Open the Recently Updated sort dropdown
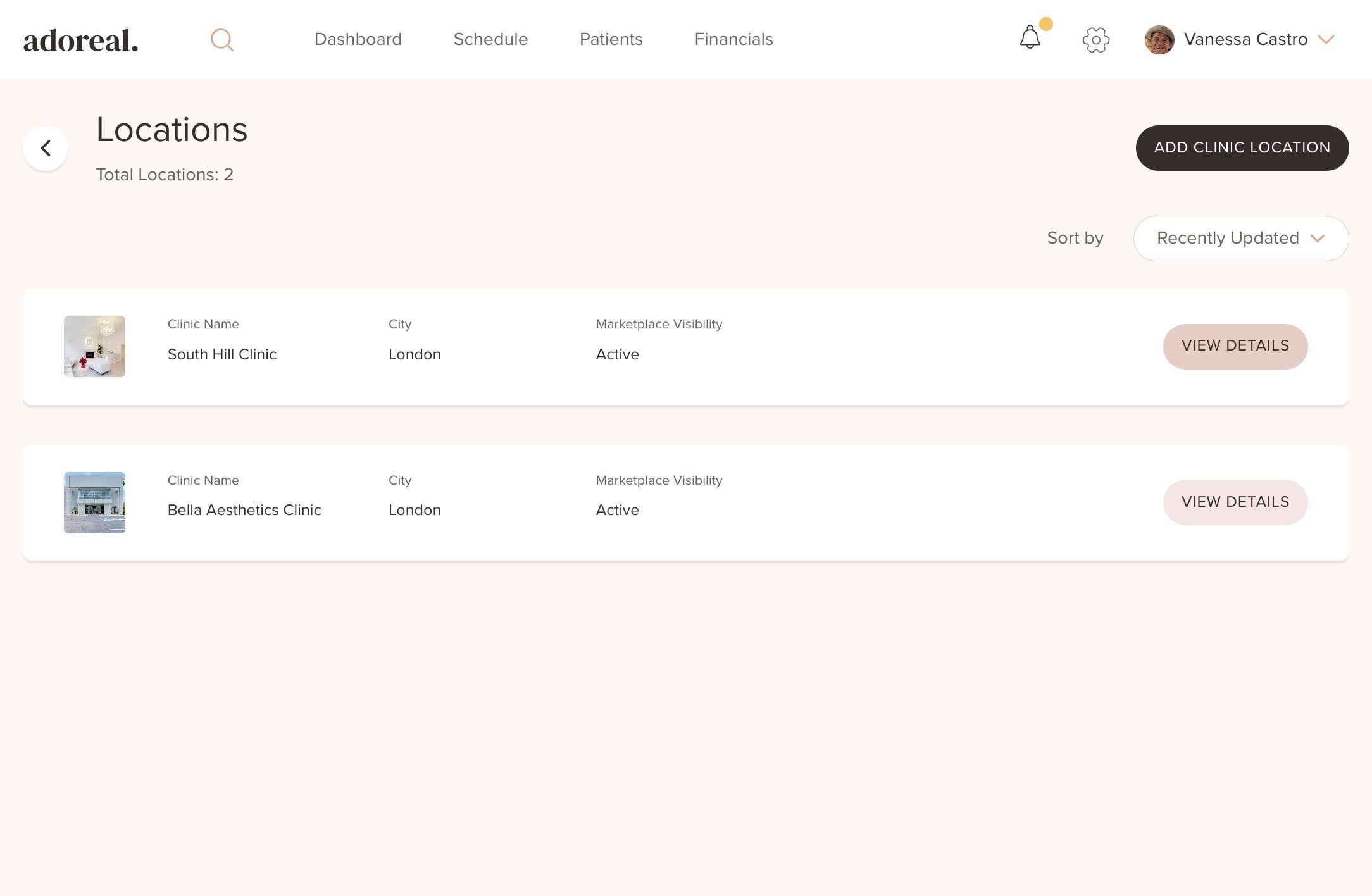 [x=1227, y=239]
